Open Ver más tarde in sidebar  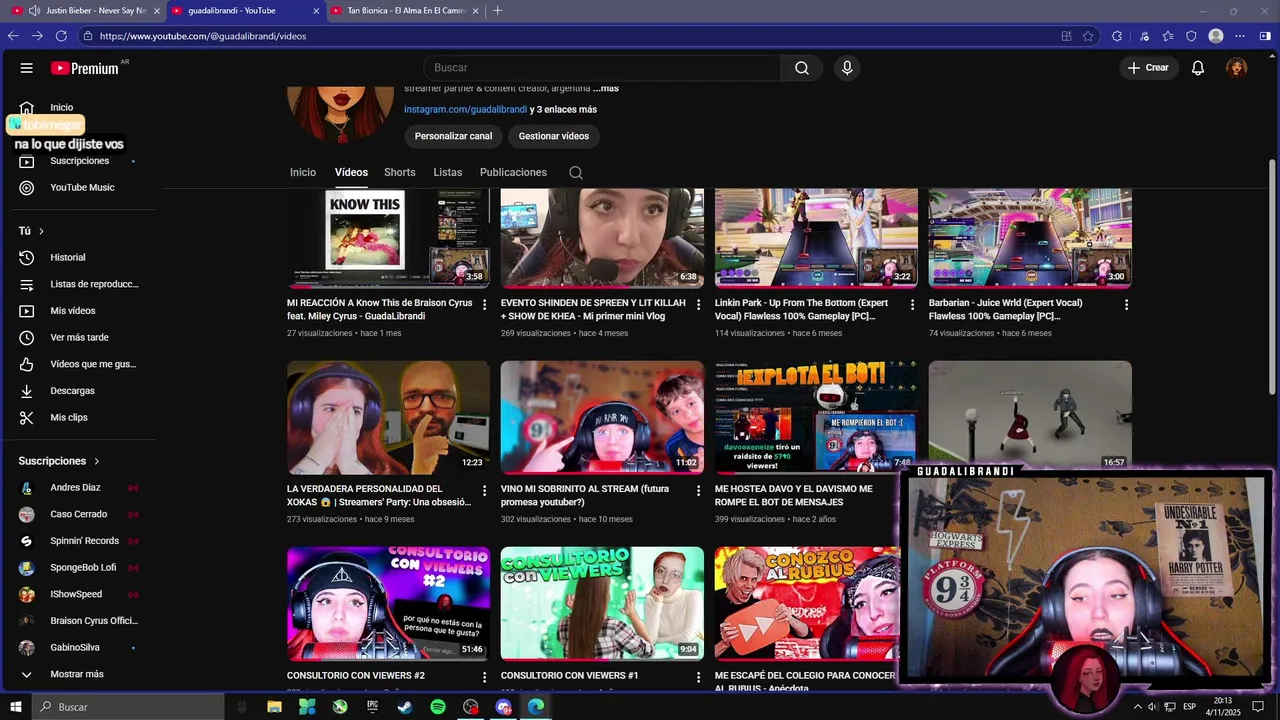80,337
